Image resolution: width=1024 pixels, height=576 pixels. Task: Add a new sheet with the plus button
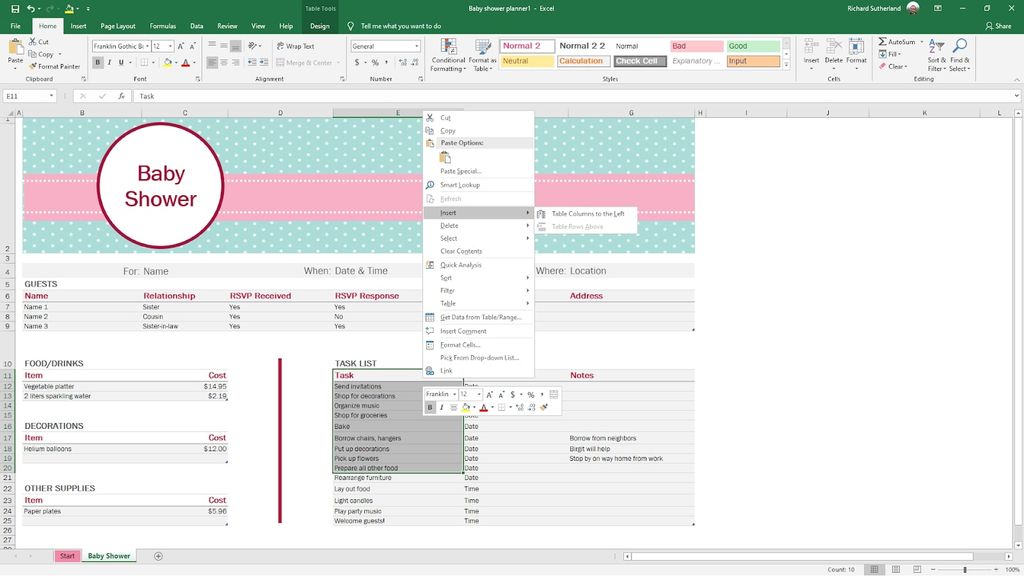(157, 555)
